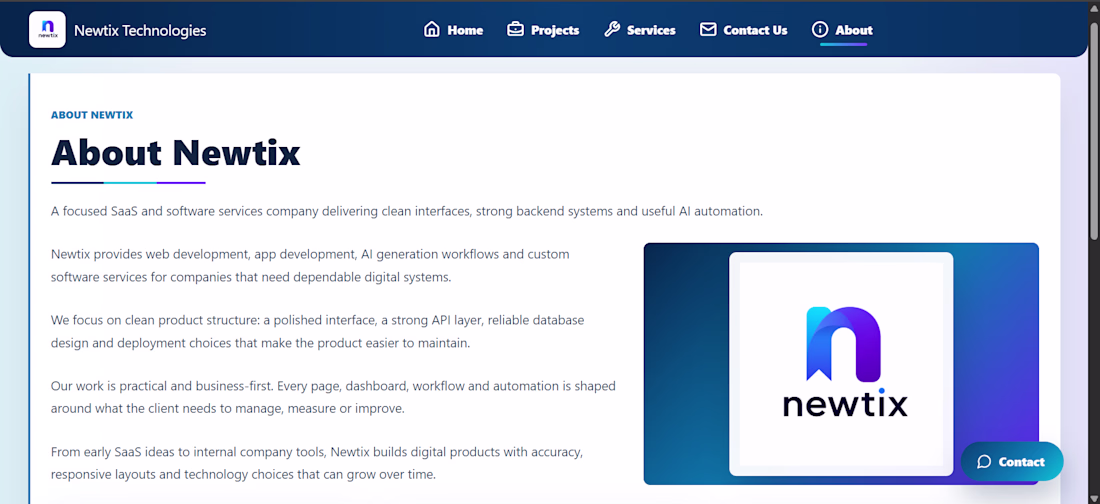Click the small "ABOUT NEWTIX" label

(92, 114)
